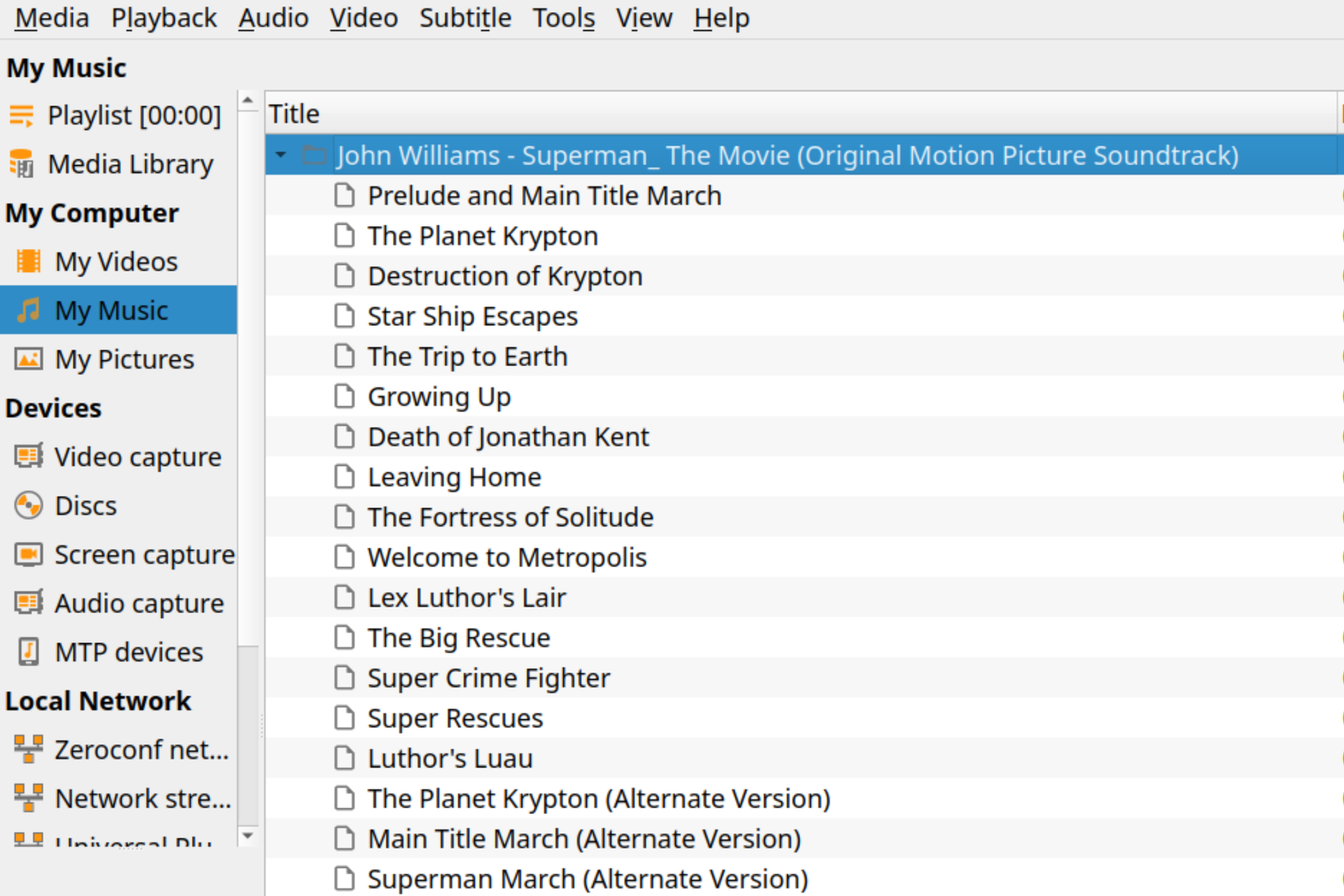Open the Tools menu
Screen dimensions: 1344x896
coord(564,17)
